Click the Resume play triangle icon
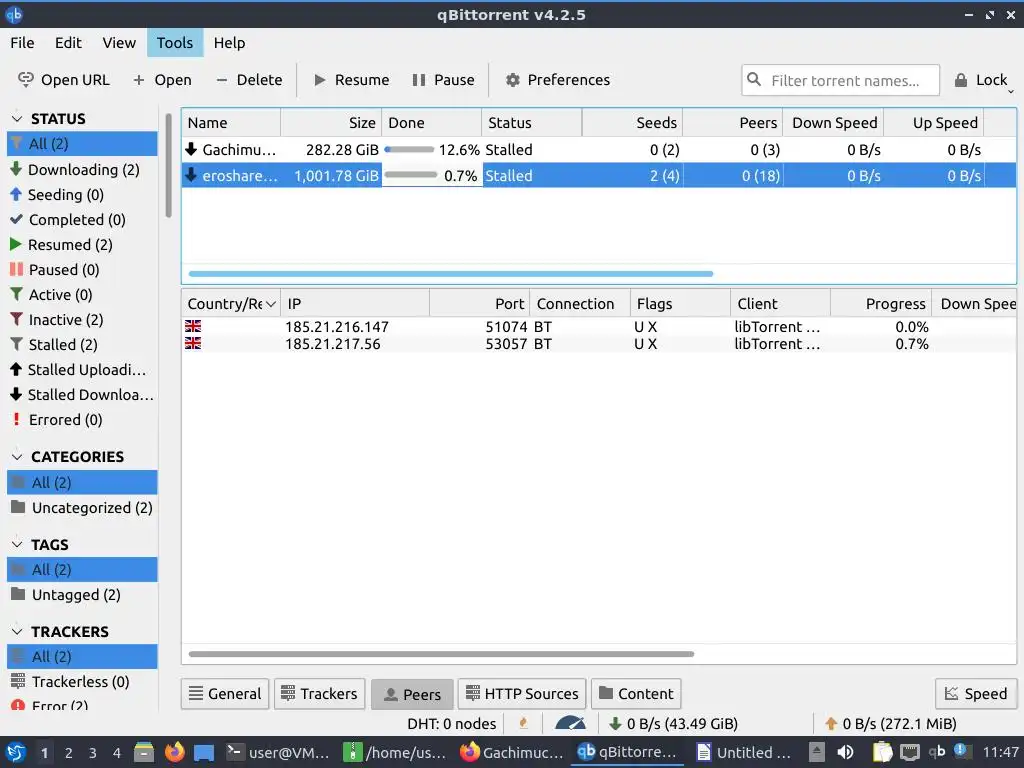This screenshot has width=1024, height=768. [x=319, y=80]
